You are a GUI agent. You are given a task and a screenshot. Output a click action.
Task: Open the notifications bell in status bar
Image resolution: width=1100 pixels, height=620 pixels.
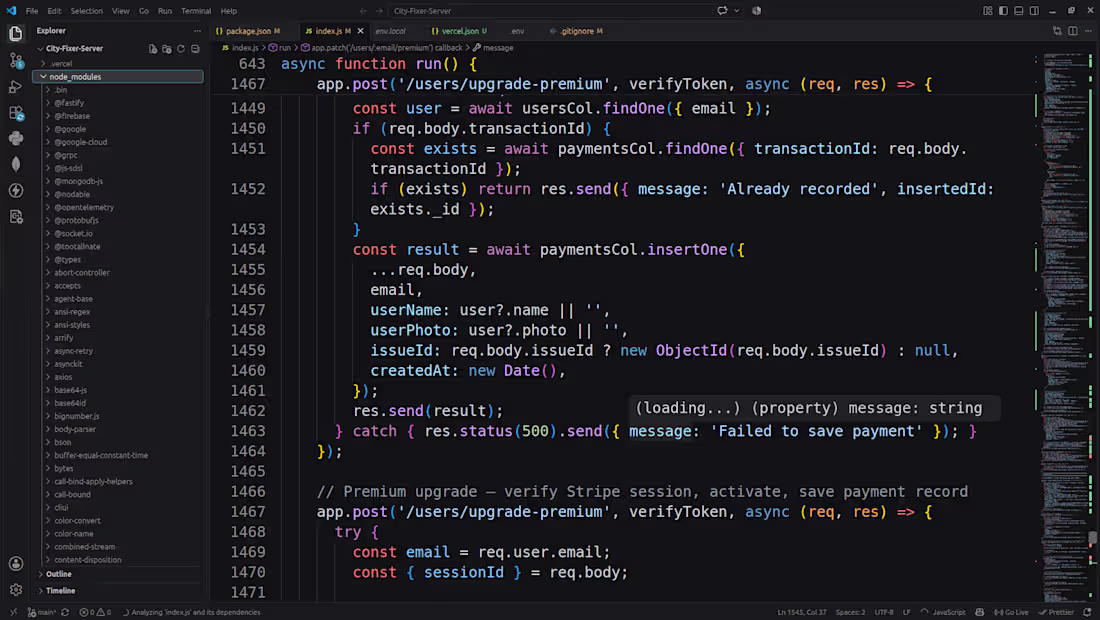(x=1088, y=612)
